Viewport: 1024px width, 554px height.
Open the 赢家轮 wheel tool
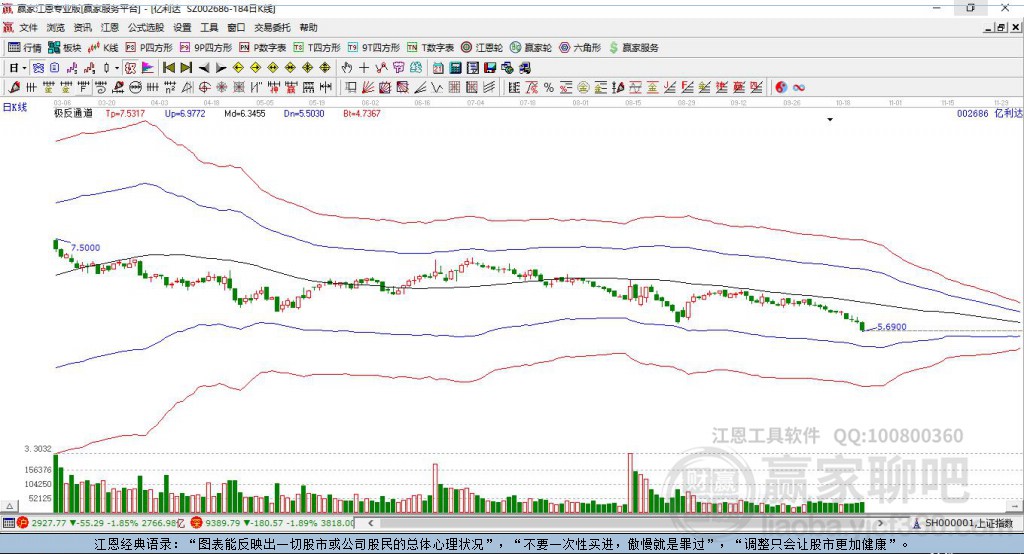531,48
